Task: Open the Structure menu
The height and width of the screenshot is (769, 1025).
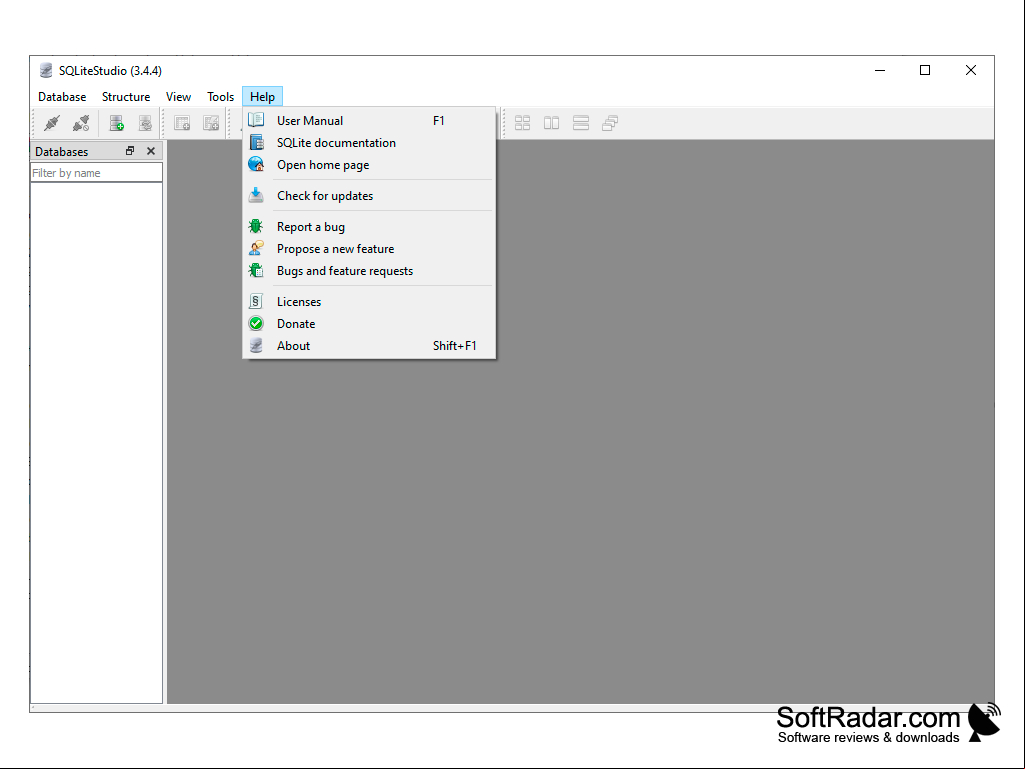Action: (126, 97)
